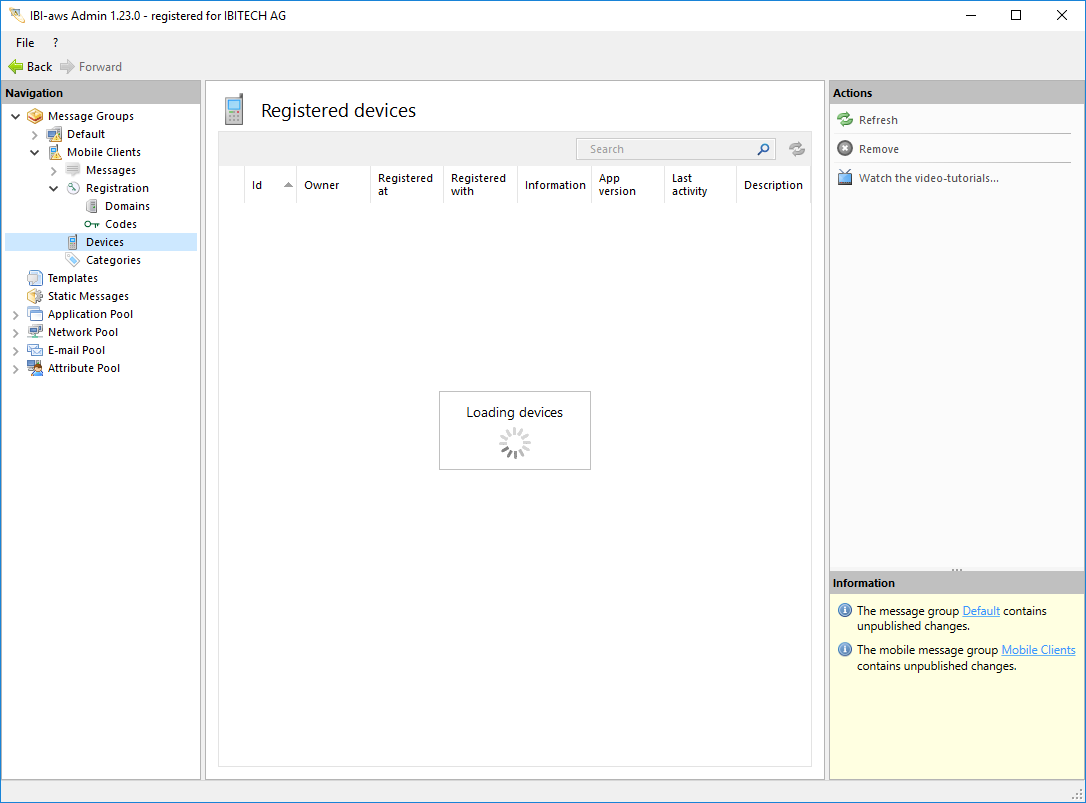Open the File menu

click(x=25, y=43)
